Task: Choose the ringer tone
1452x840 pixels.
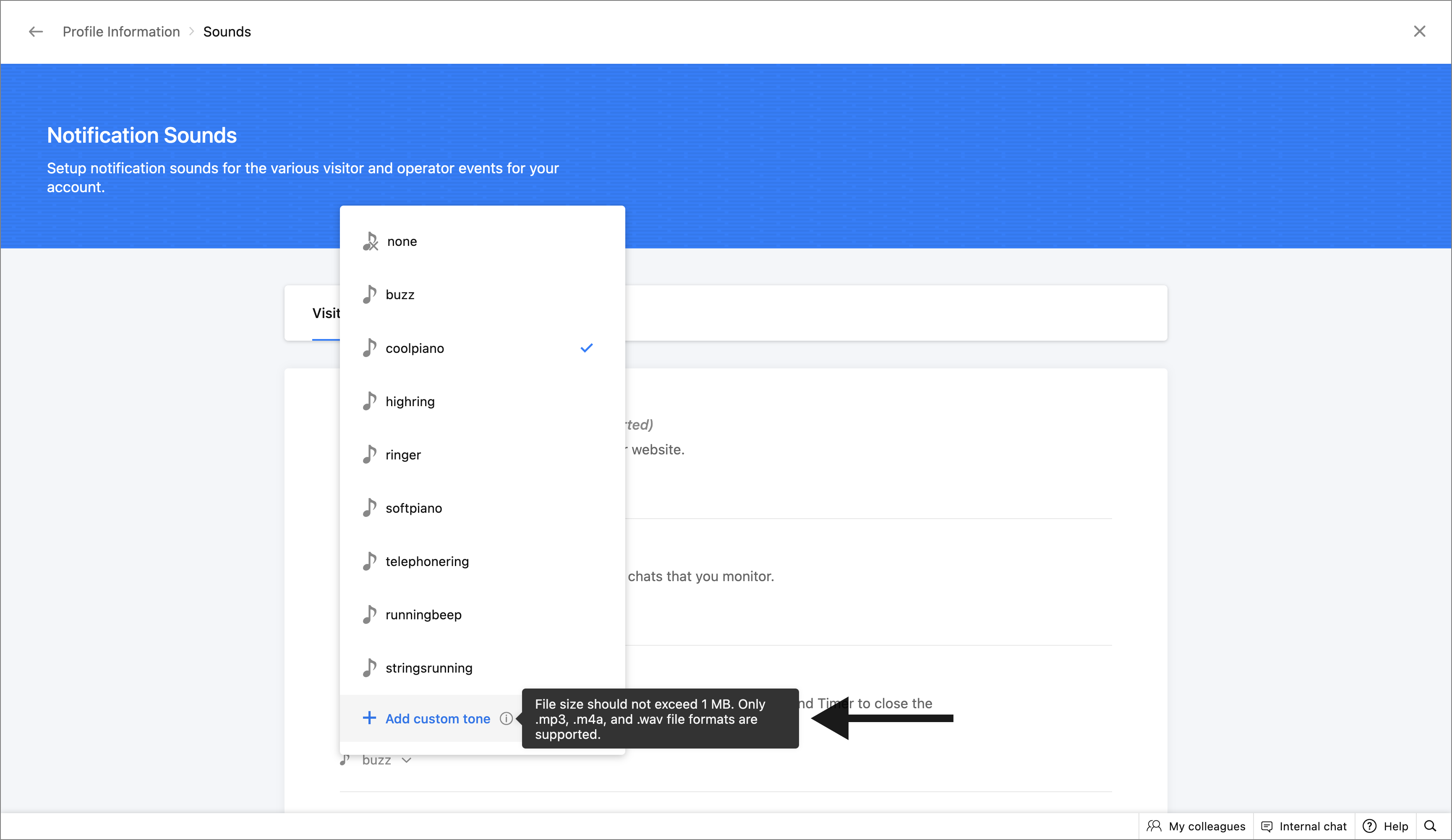Action: pos(482,454)
